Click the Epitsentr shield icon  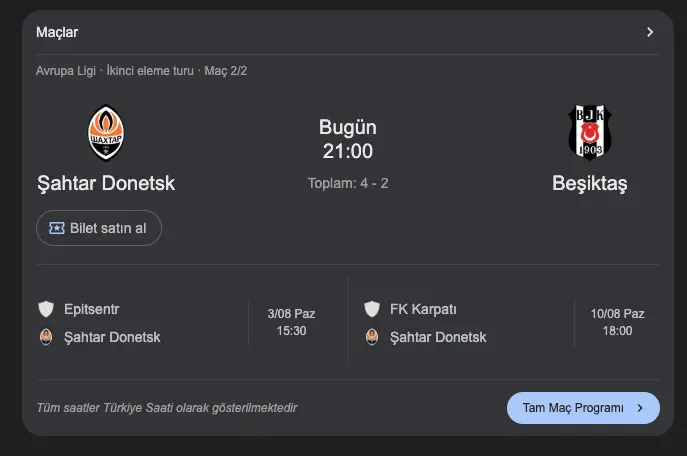pos(46,308)
